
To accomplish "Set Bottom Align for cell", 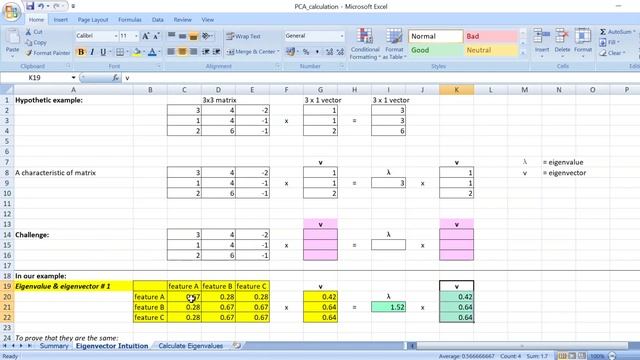I will [x=193, y=36].
